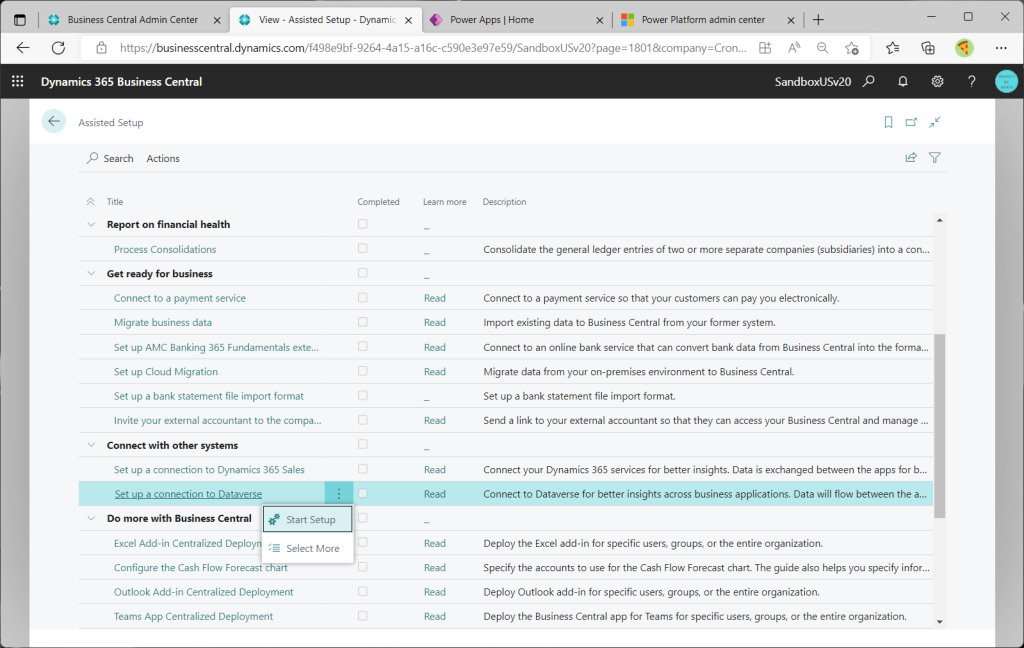Go back using the Assisted Setup back arrow
This screenshot has width=1024, height=648.
click(54, 122)
